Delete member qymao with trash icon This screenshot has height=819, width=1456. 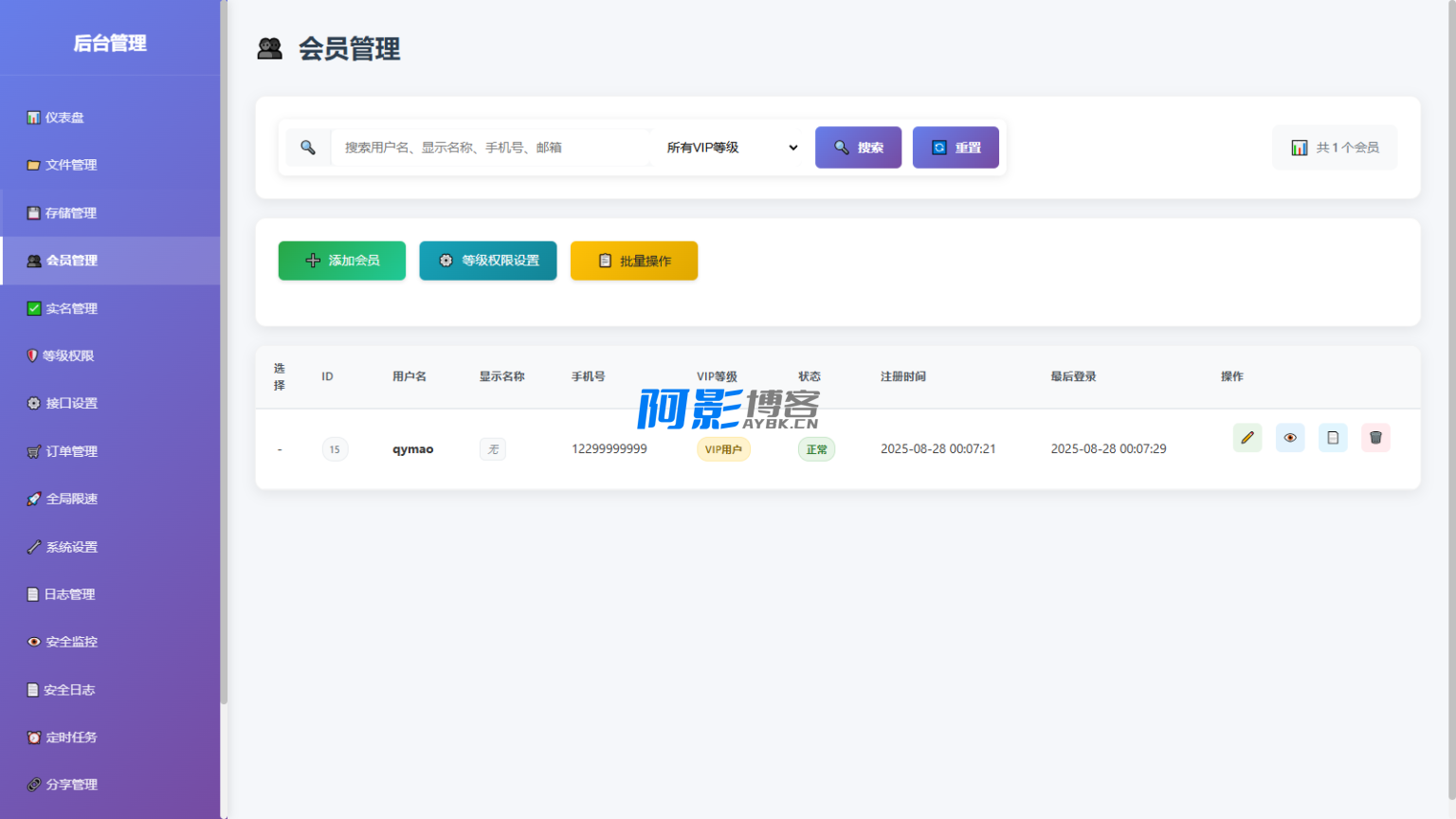point(1375,438)
